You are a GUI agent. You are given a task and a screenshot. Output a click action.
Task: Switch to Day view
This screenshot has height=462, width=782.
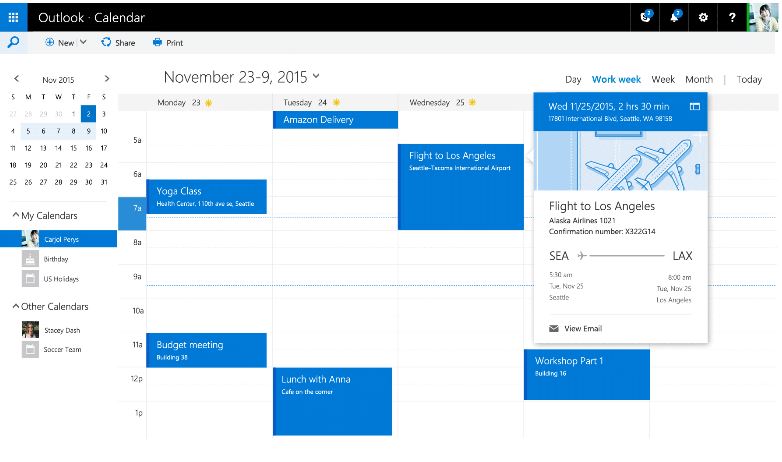point(573,79)
